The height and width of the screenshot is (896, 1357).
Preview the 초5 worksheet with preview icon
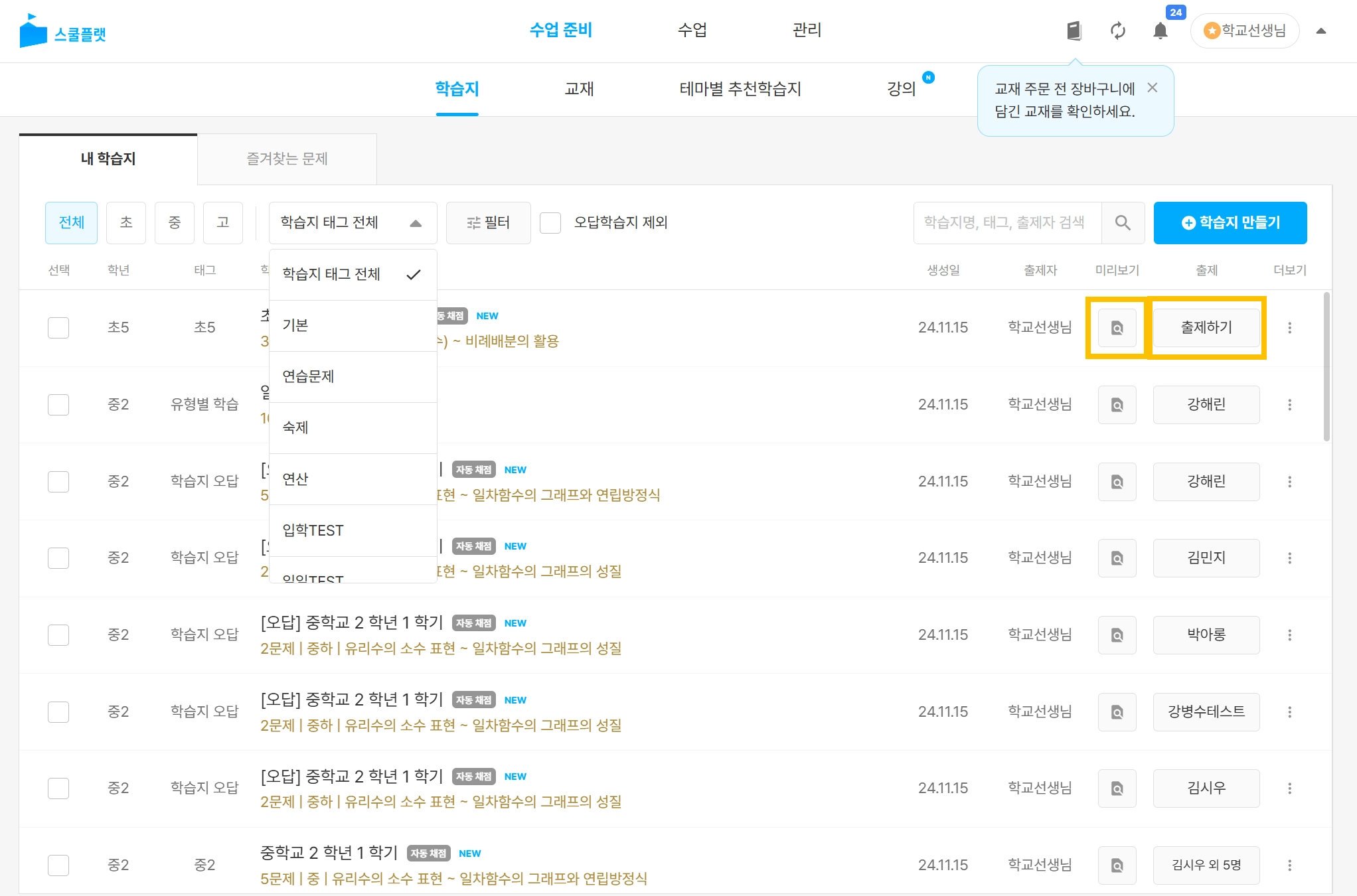coord(1117,328)
